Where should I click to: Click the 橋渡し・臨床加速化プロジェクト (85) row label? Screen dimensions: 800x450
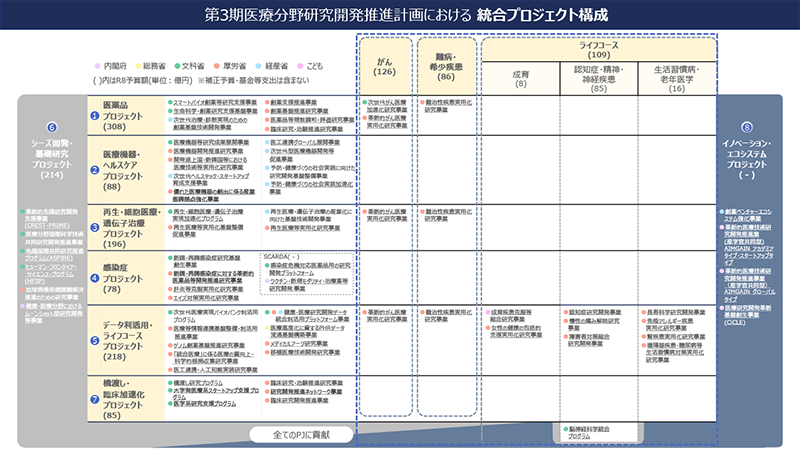[x=123, y=399]
